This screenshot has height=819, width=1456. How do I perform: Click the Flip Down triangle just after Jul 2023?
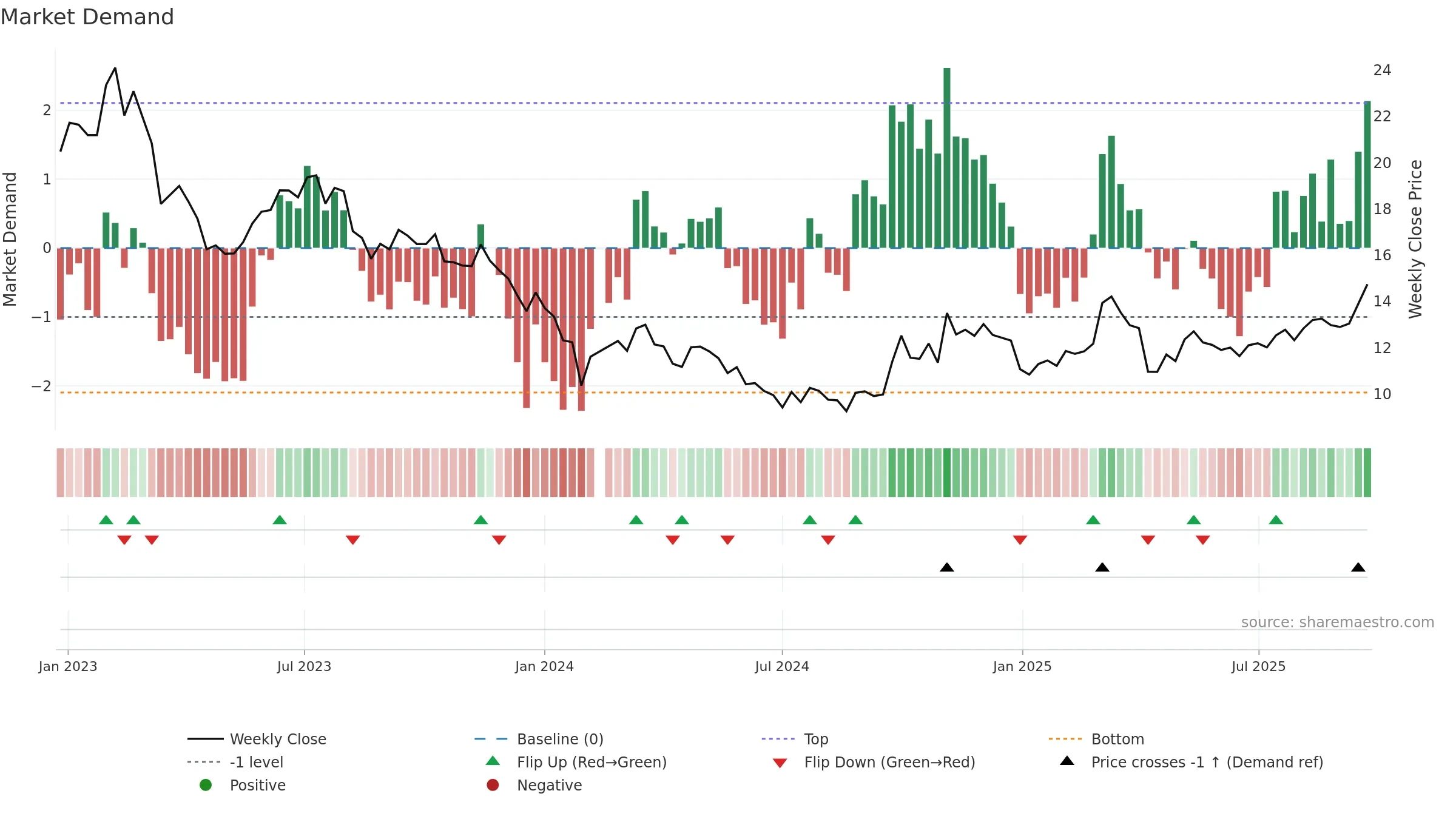353,540
